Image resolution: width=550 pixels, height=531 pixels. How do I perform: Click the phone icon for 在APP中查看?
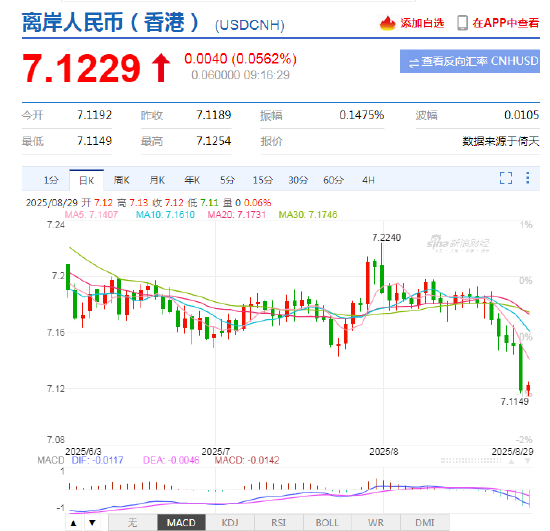(x=462, y=23)
